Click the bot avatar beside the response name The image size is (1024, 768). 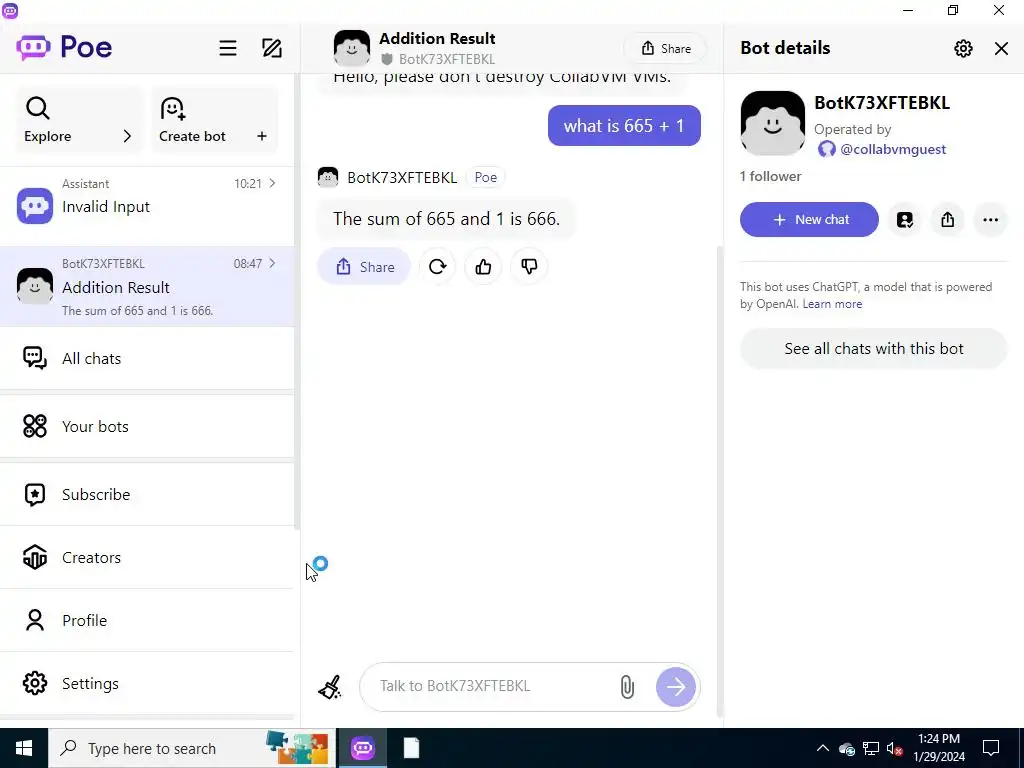[x=328, y=178]
